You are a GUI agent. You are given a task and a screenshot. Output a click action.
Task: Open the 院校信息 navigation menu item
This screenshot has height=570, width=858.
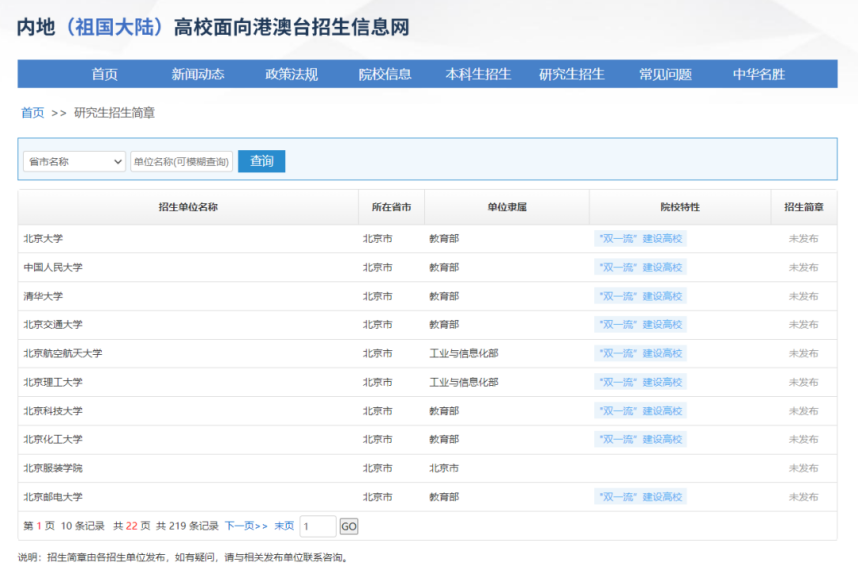pyautogui.click(x=385, y=74)
